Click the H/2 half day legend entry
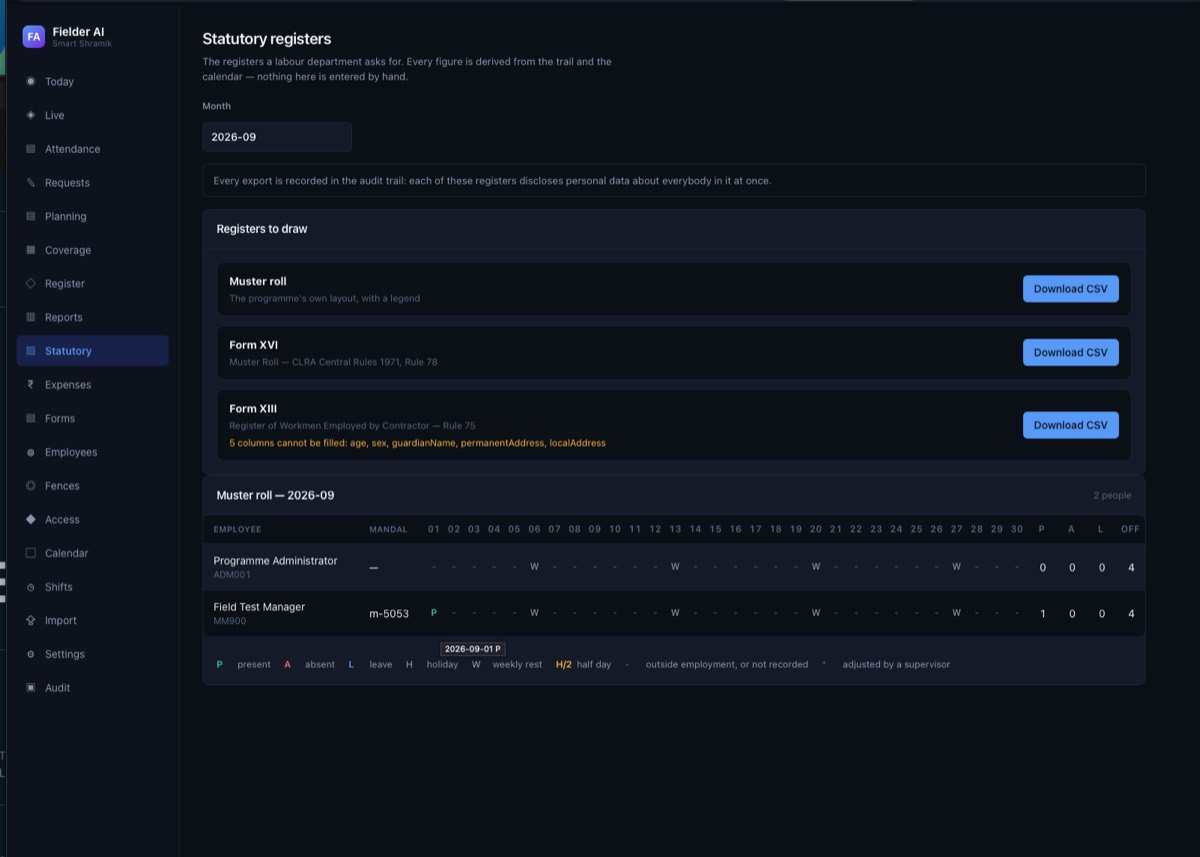The width and height of the screenshot is (1200, 857). (x=583, y=664)
